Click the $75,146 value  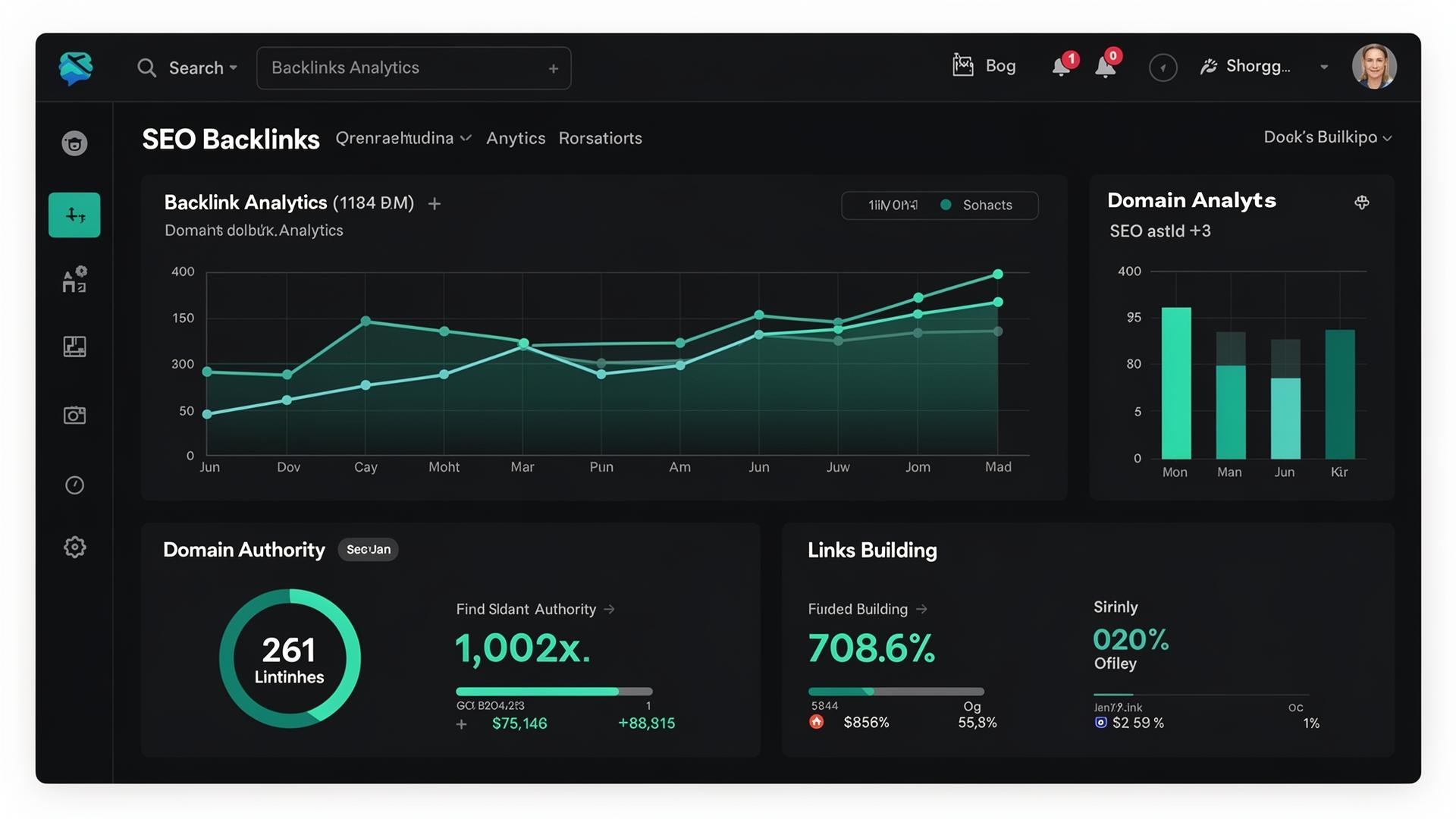pyautogui.click(x=519, y=723)
